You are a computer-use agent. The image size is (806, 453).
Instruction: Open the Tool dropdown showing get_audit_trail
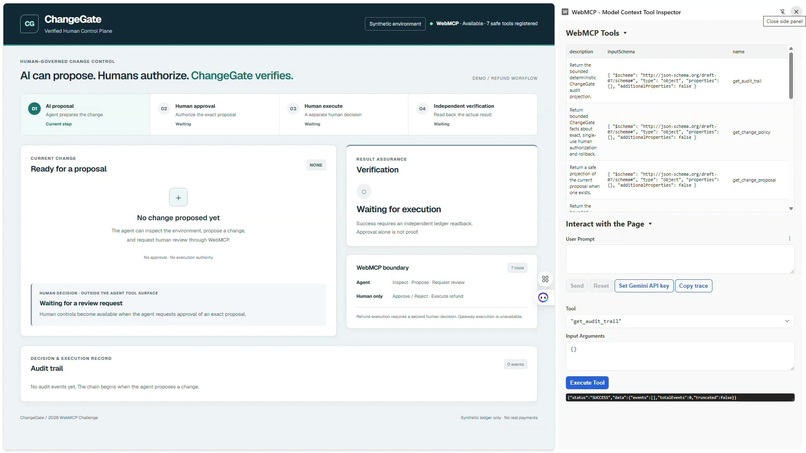(680, 321)
